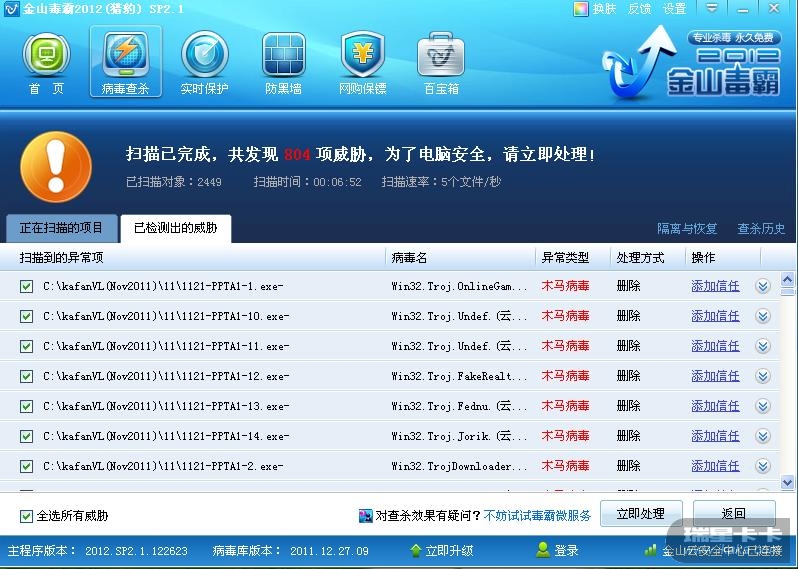
Task: Click the 登录 user login icon
Action: pyautogui.click(x=543, y=550)
